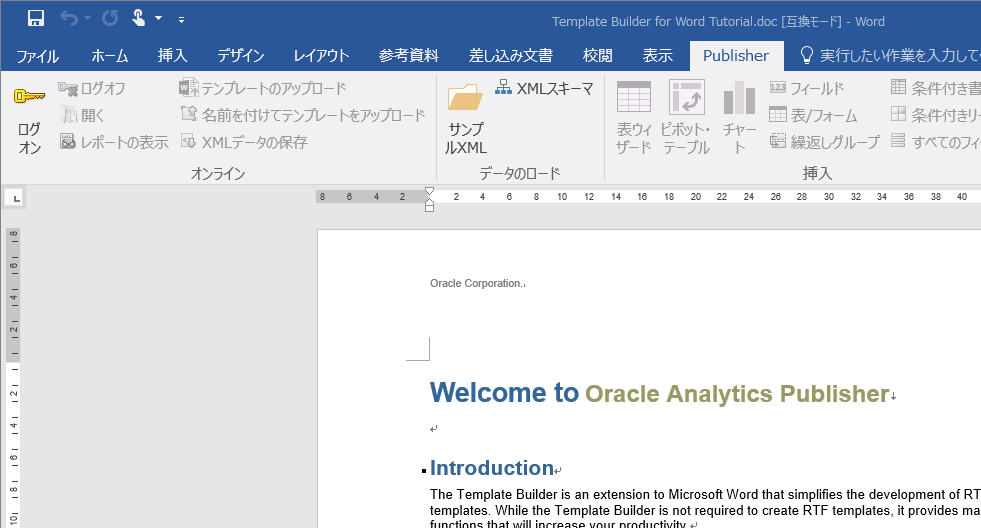Switch to the 差し込み文書 tab
The image size is (981, 528).
click(511, 56)
